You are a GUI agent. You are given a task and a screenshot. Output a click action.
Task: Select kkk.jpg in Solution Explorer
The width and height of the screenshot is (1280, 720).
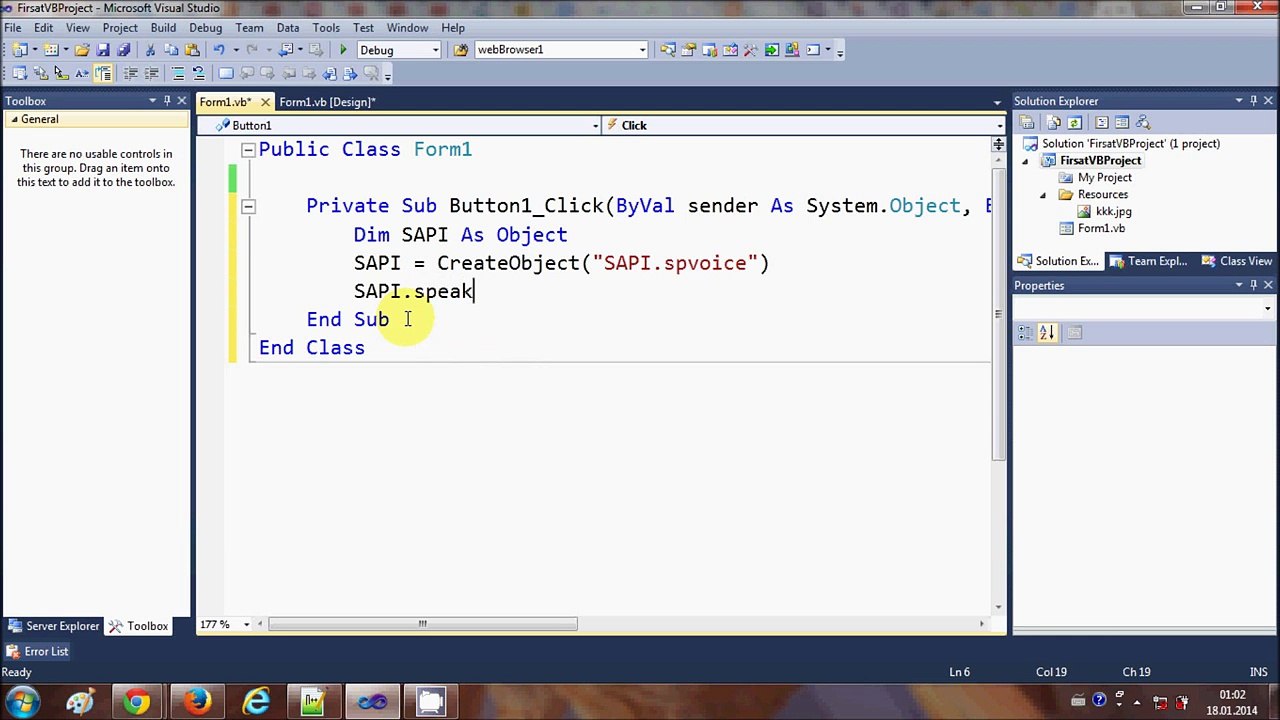pos(1113,212)
